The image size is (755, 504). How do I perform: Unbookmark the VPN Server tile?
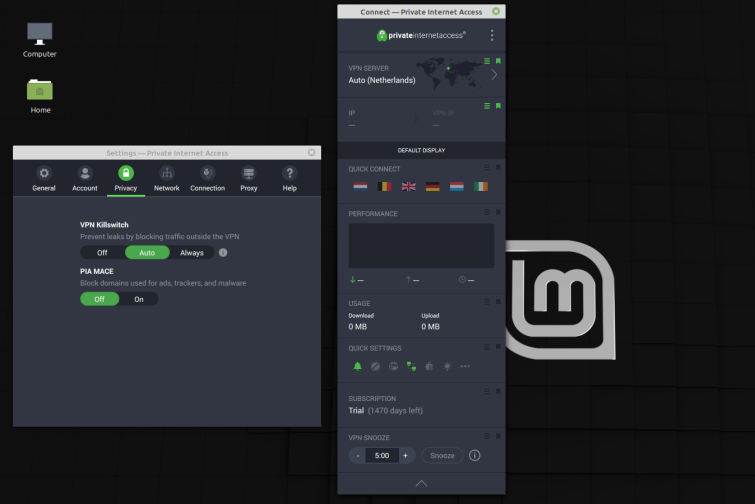[x=498, y=61]
